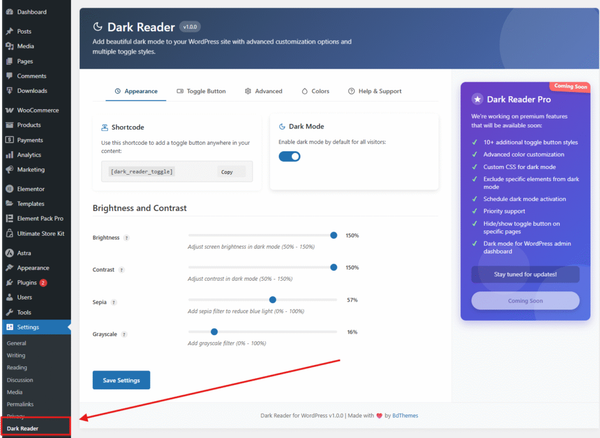The width and height of the screenshot is (600, 438).
Task: Open the Dashboard icon in sidebar
Action: click(10, 12)
